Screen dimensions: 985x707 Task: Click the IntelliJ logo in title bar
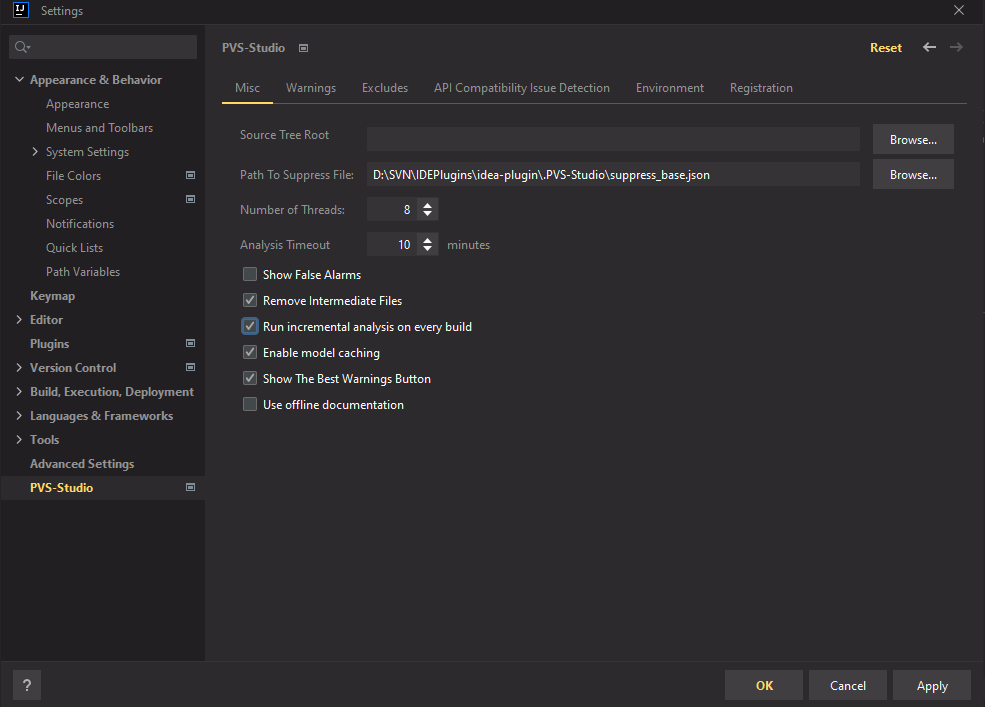(x=20, y=11)
